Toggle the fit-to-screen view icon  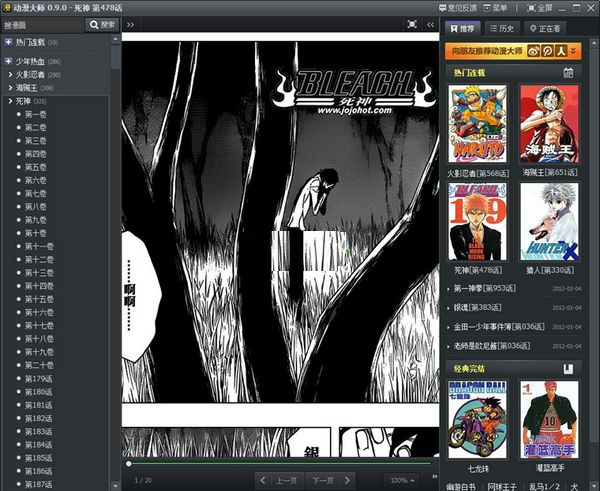[x=412, y=24]
